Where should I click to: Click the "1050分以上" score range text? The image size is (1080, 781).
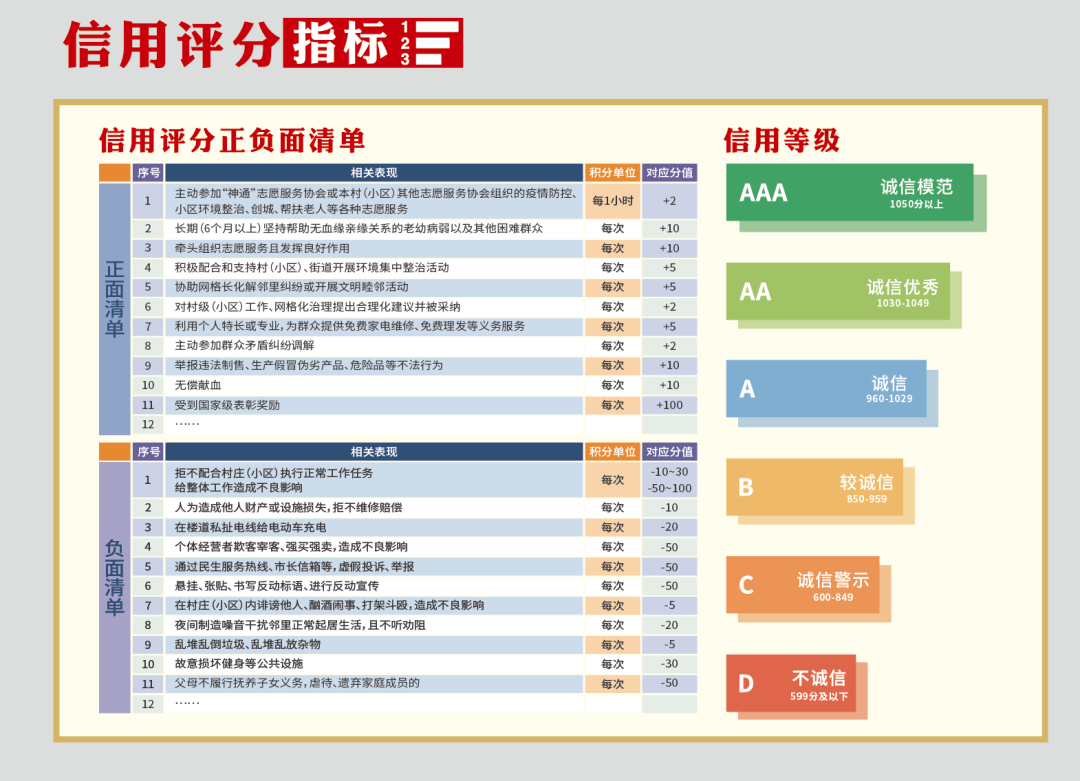click(916, 204)
